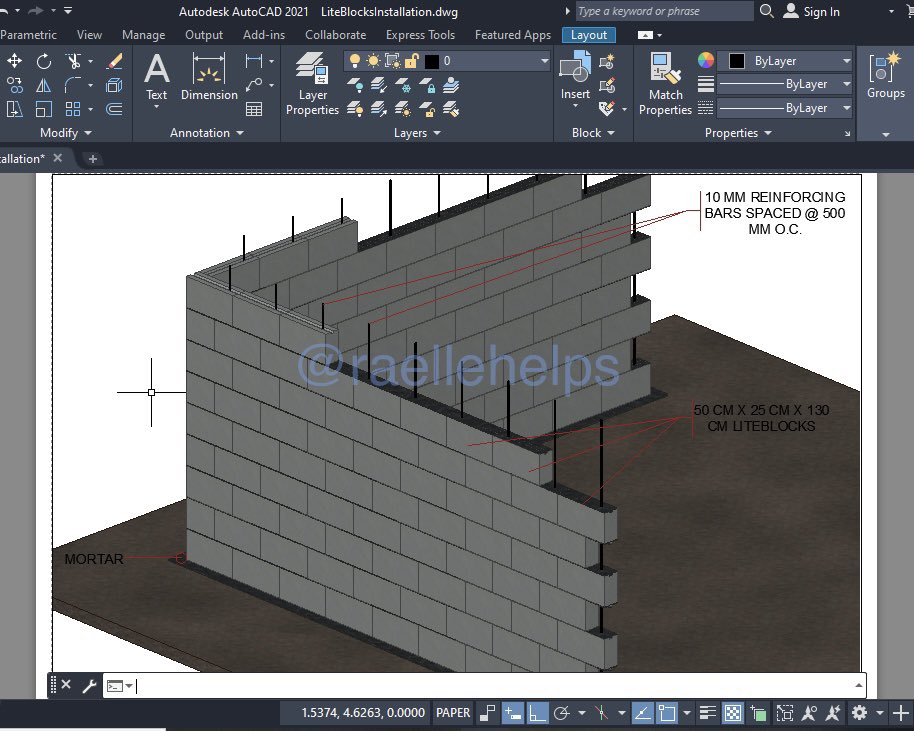
Task: Select the Offset tool
Action: (x=114, y=109)
